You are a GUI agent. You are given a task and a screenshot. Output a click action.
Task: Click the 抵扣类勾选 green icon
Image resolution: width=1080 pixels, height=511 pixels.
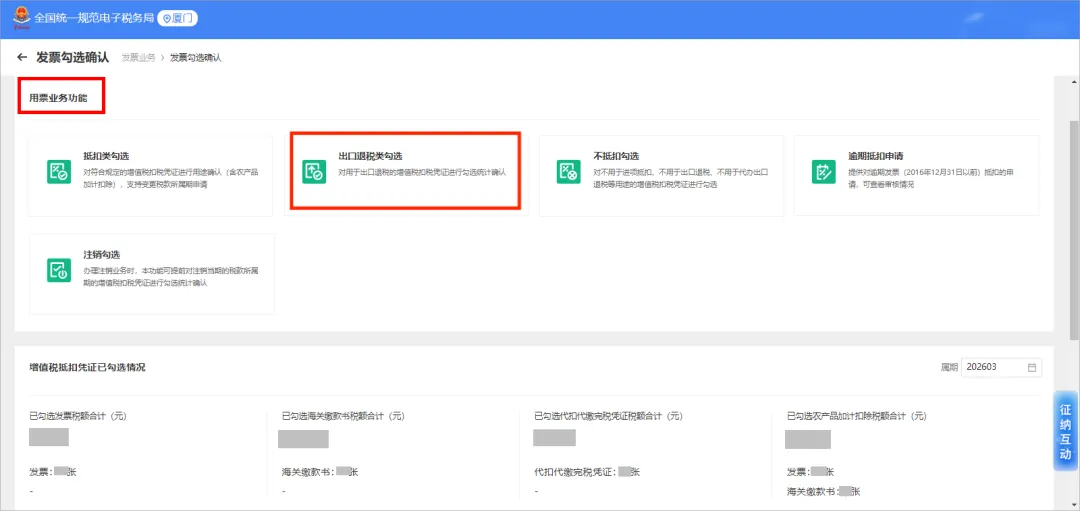(x=59, y=171)
